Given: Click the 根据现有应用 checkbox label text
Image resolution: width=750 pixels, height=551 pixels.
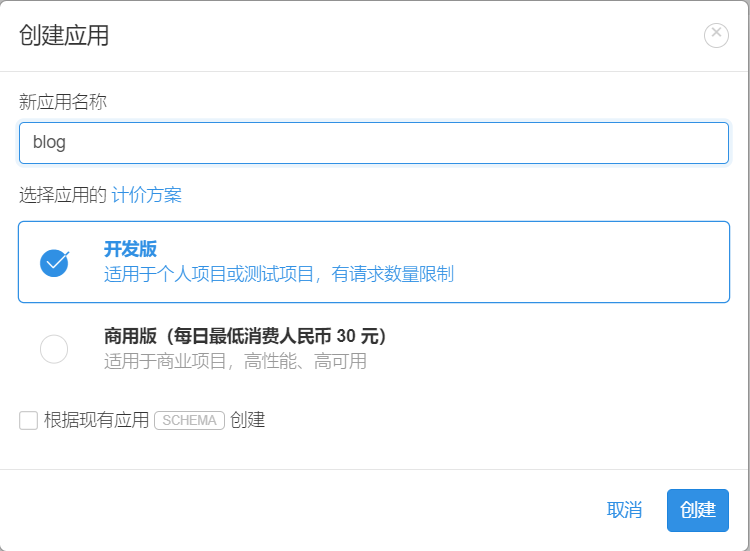Looking at the screenshot, I should click(x=96, y=420).
